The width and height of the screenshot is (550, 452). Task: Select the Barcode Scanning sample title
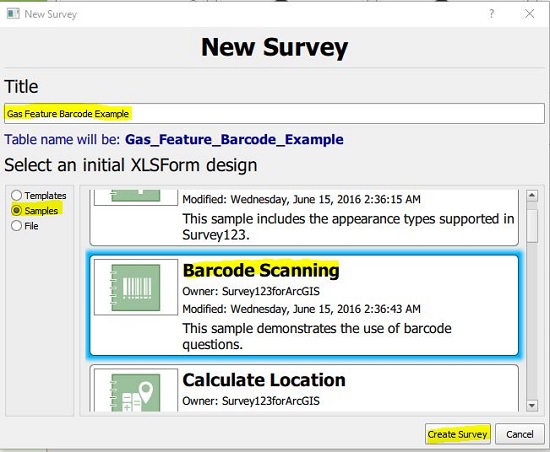click(x=261, y=270)
